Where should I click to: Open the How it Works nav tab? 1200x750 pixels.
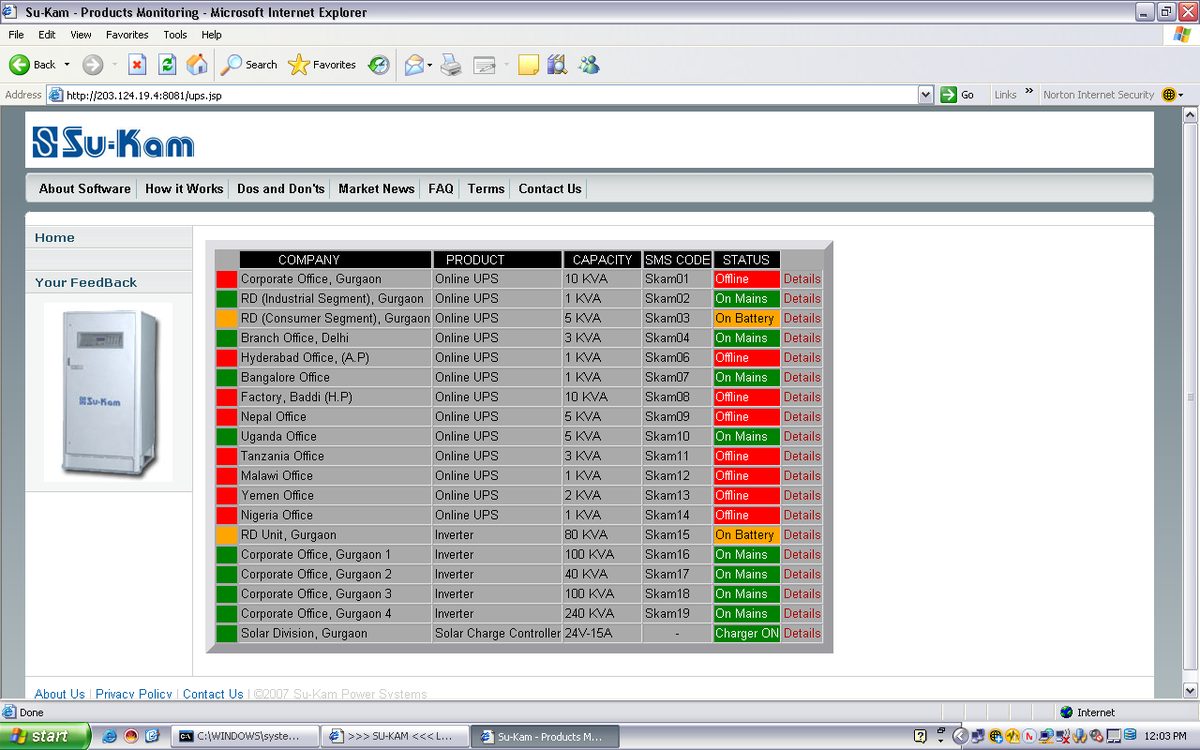click(x=184, y=188)
